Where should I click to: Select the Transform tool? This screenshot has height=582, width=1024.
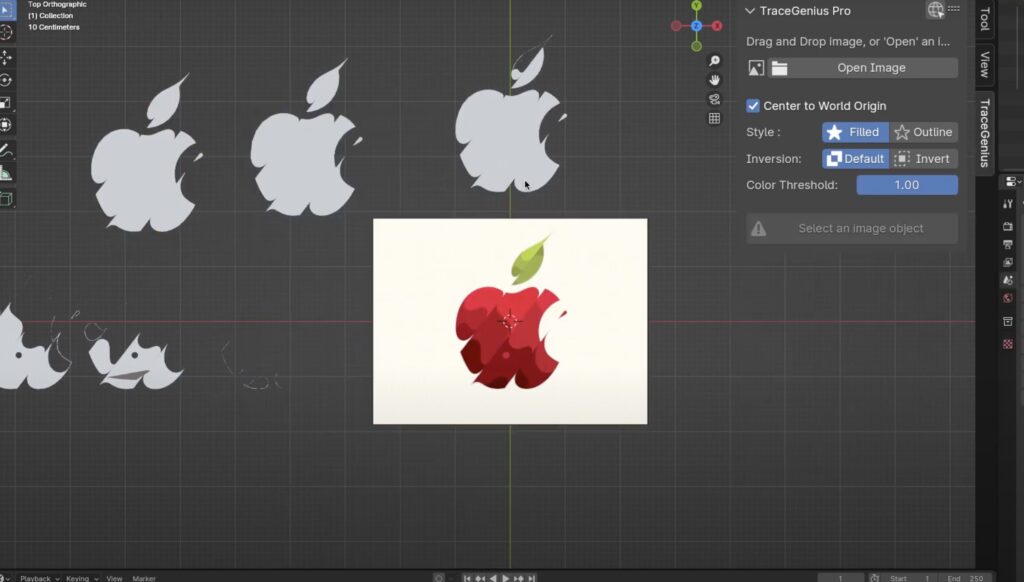pos(7,125)
